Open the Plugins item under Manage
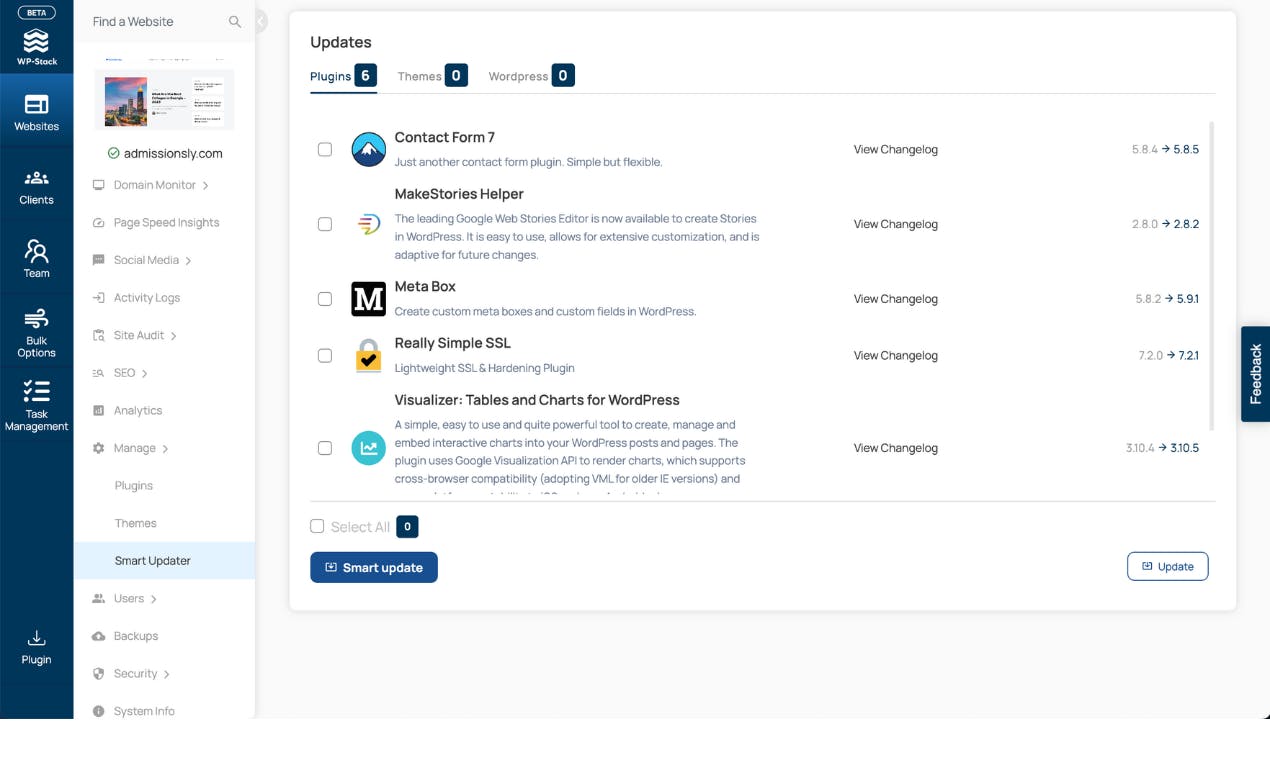This screenshot has height=760, width=1270. [134, 486]
